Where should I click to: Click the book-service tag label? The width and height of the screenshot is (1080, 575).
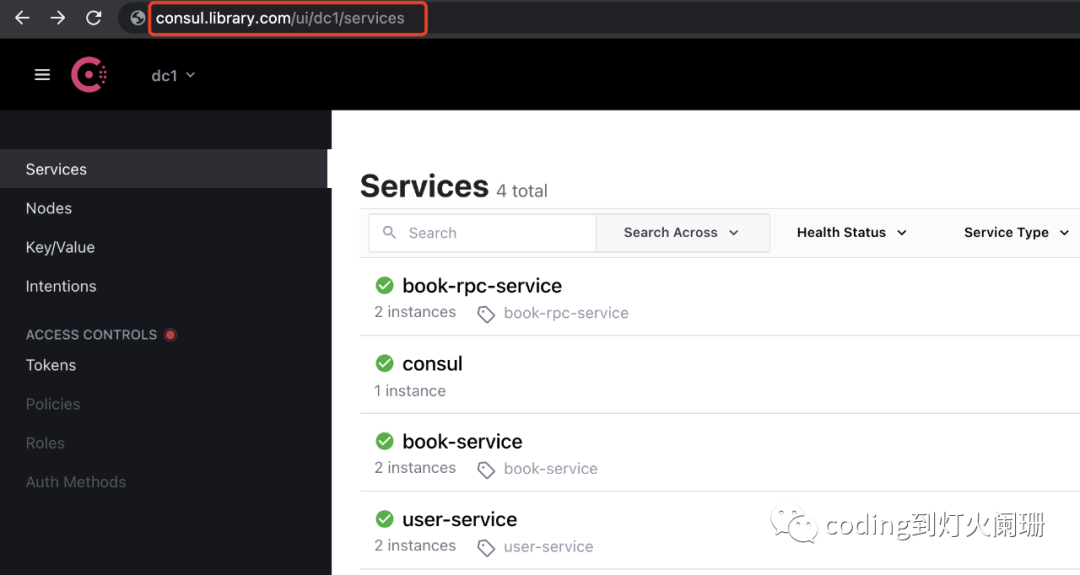pyautogui.click(x=550, y=468)
